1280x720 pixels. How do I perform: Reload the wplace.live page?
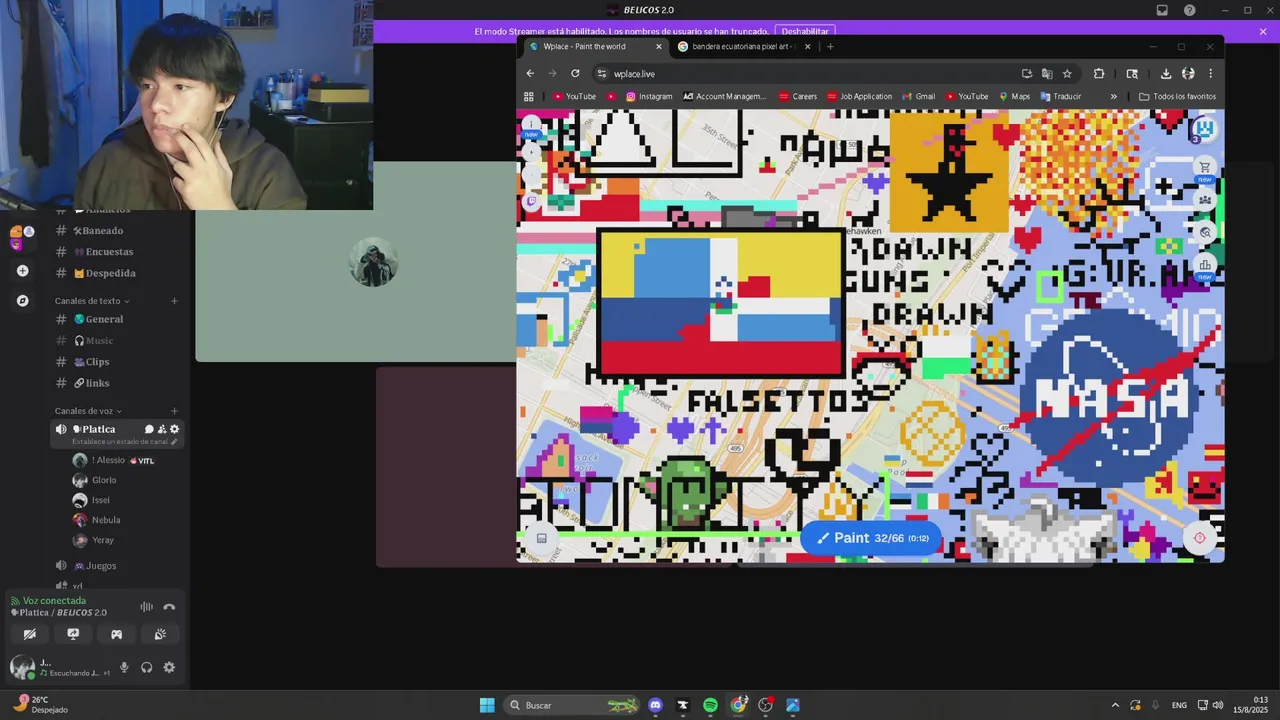(x=575, y=73)
